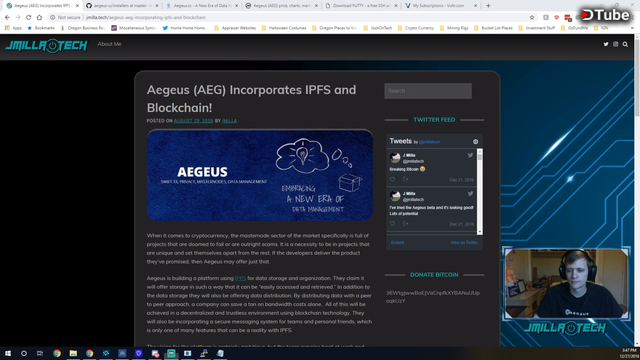Image resolution: width=640 pixels, height=360 pixels.
Task: Open the @jmillatech handle beside Tweets
Action: (429, 142)
